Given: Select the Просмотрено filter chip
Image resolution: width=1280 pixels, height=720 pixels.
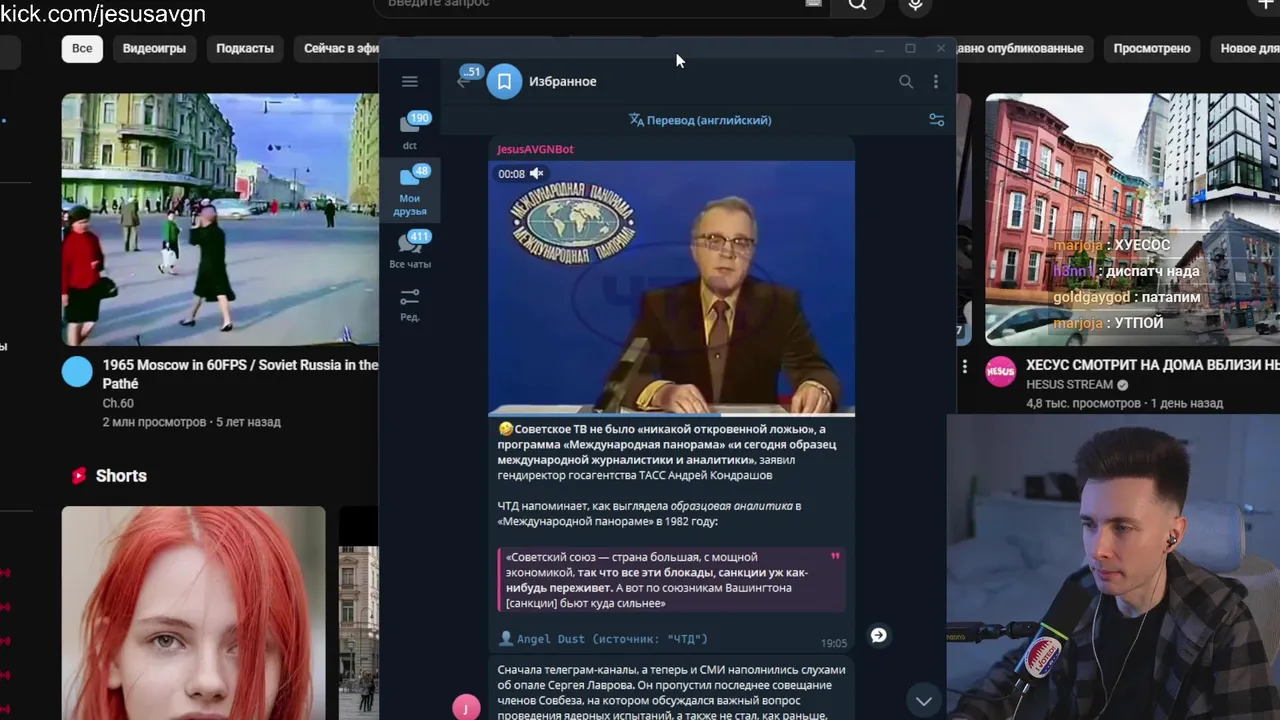Looking at the screenshot, I should (1152, 48).
